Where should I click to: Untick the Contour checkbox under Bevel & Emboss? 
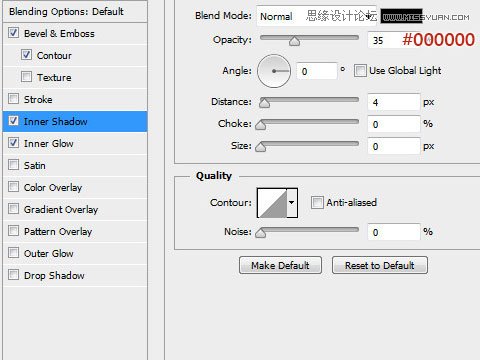(26, 55)
